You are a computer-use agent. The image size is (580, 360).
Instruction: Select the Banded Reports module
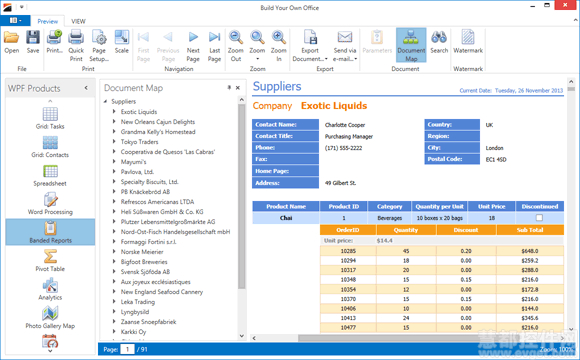[50, 232]
